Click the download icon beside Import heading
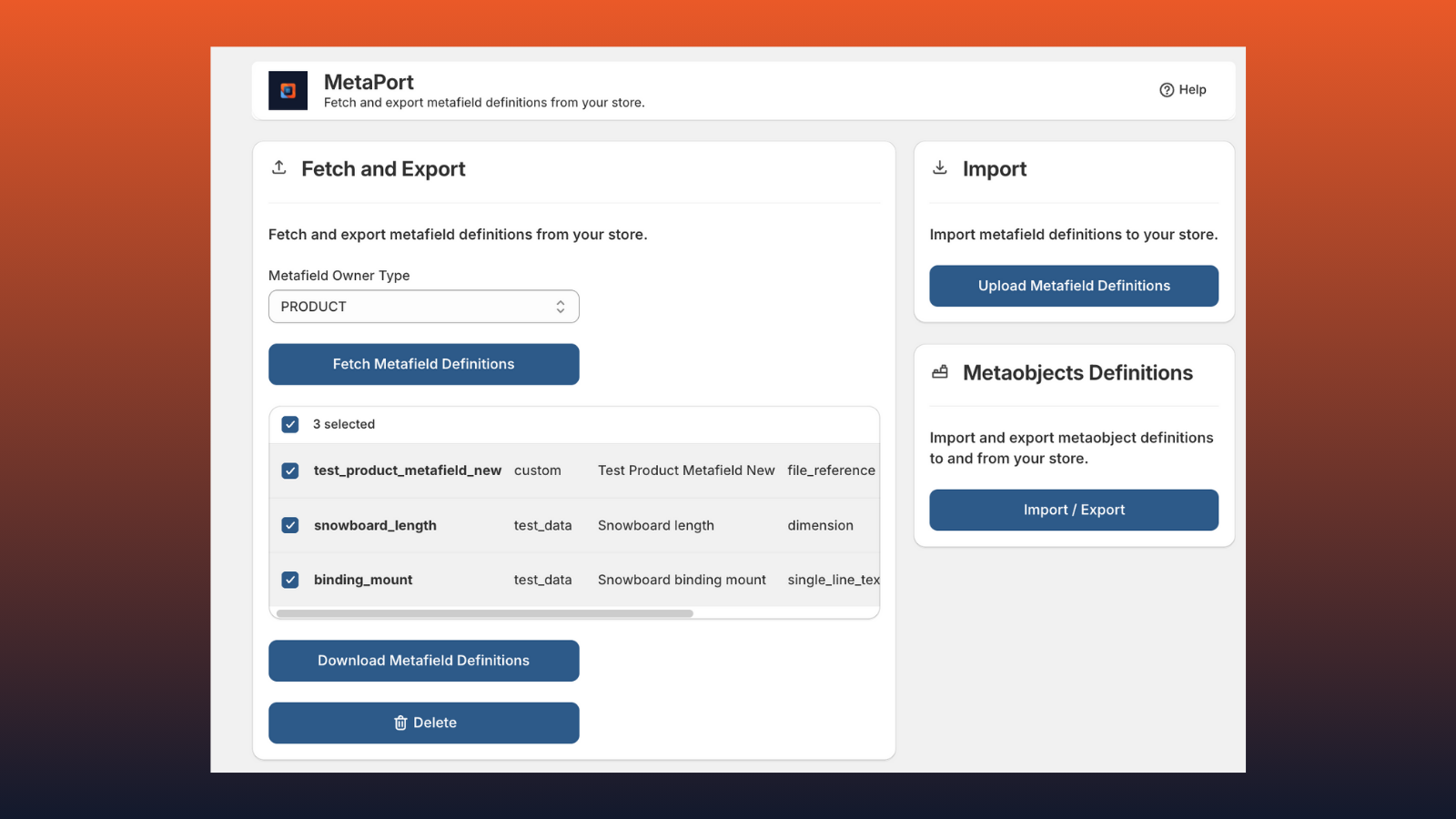Viewport: 1456px width, 819px height. click(940, 168)
